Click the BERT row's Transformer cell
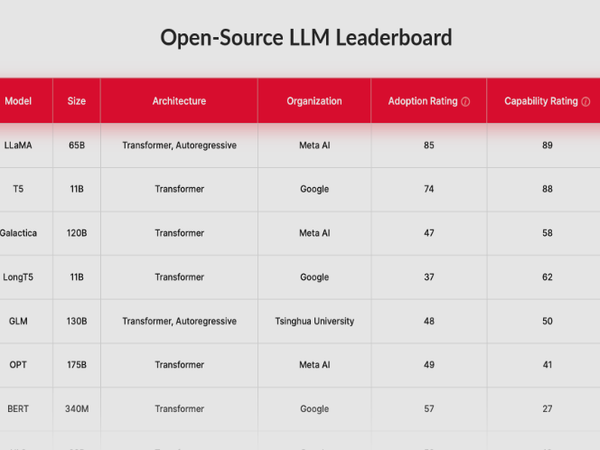The height and width of the screenshot is (450, 600). coord(179,409)
